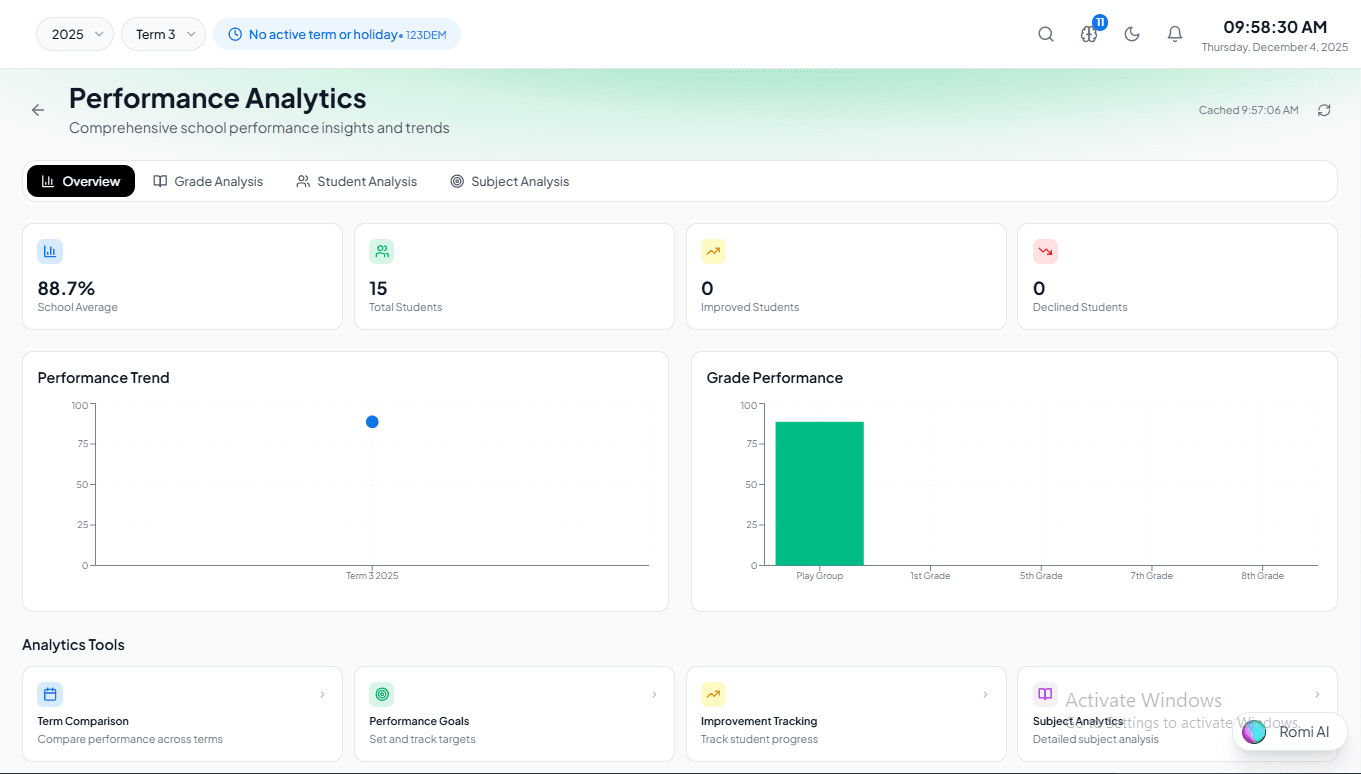
Task: Select the students icon on Total Students card
Action: coord(381,251)
